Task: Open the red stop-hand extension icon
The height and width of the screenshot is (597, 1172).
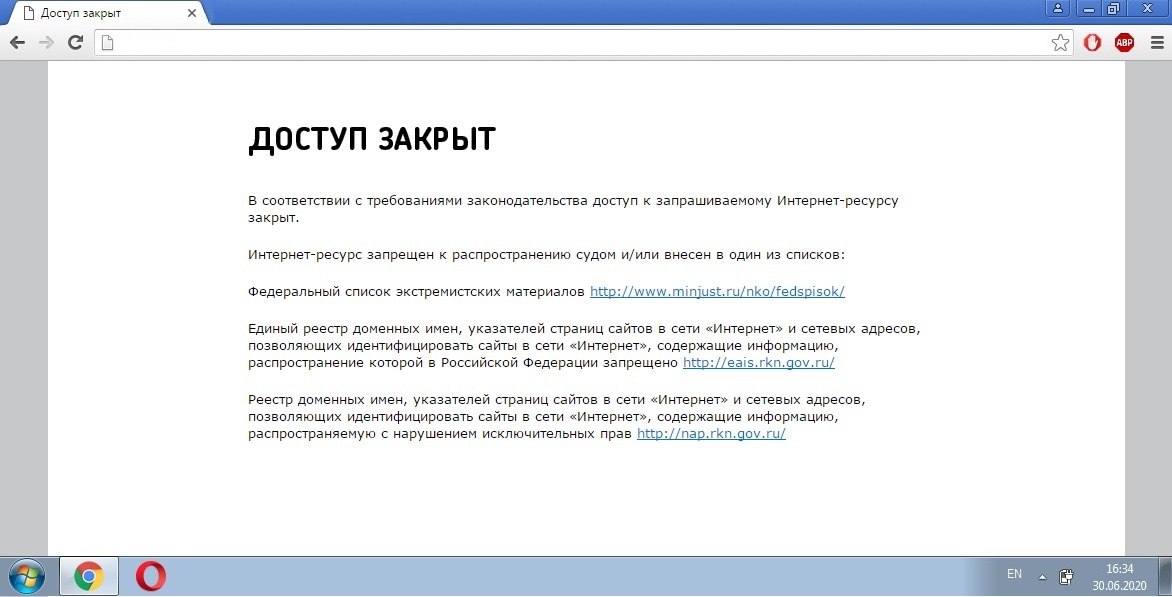Action: coord(1092,43)
